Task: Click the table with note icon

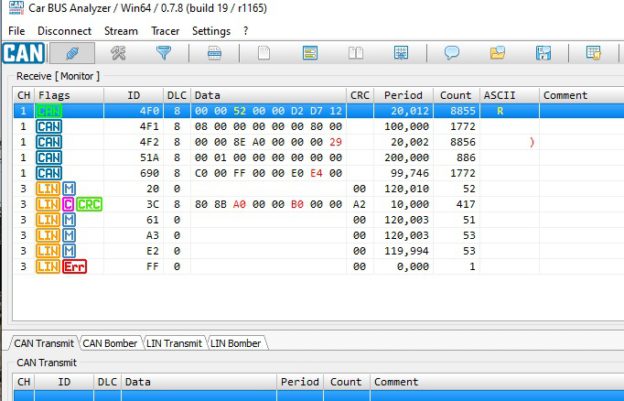Action: 594,53
